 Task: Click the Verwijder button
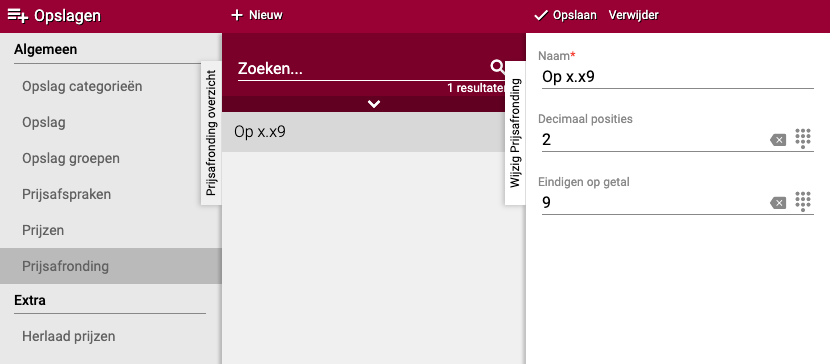pos(633,15)
